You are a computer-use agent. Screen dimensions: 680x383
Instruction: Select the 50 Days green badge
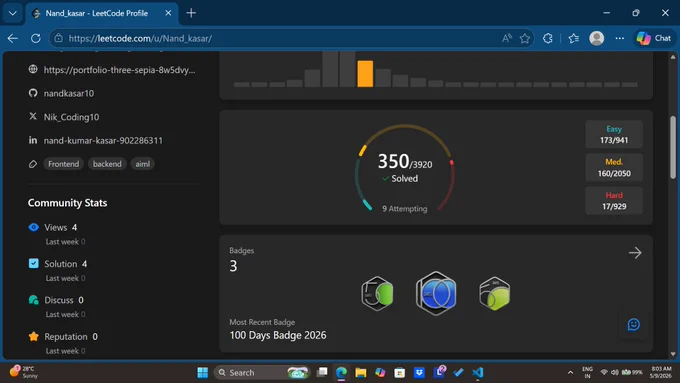click(377, 294)
